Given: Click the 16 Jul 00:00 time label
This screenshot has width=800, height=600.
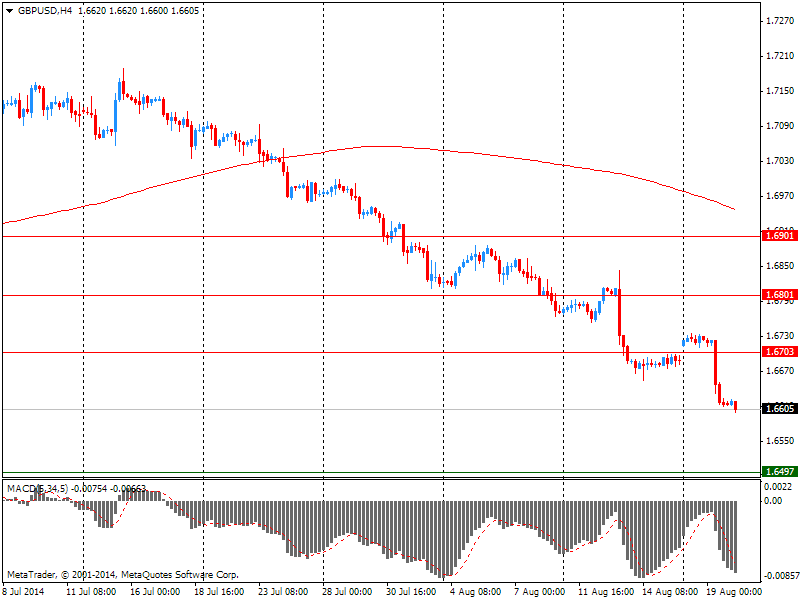Looking at the screenshot, I should coord(155,592).
